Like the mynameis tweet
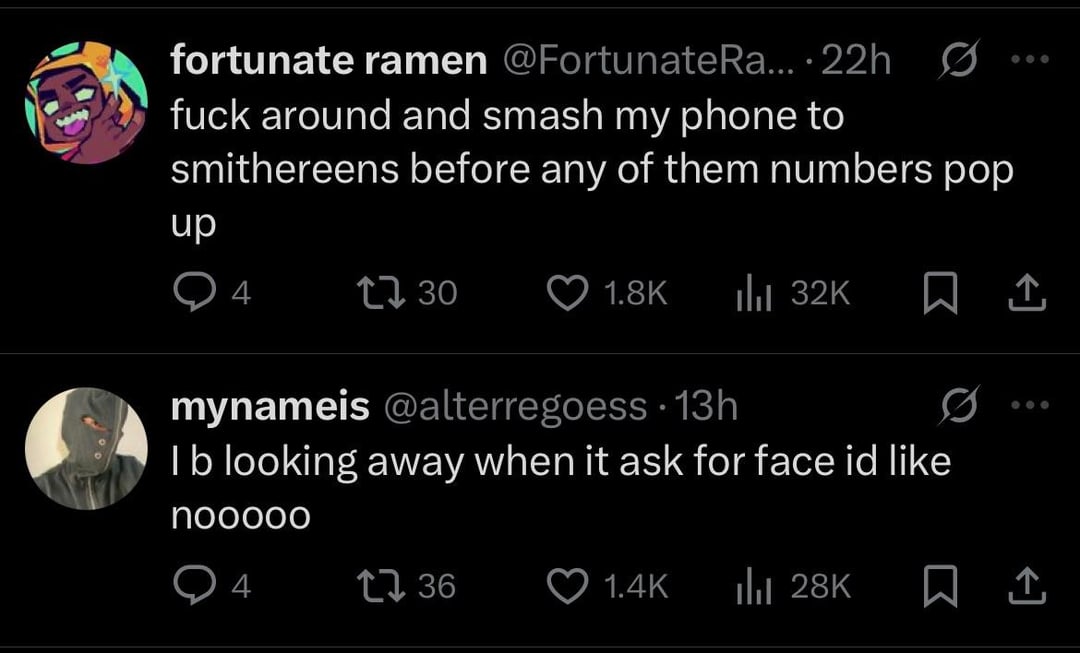 coord(570,587)
